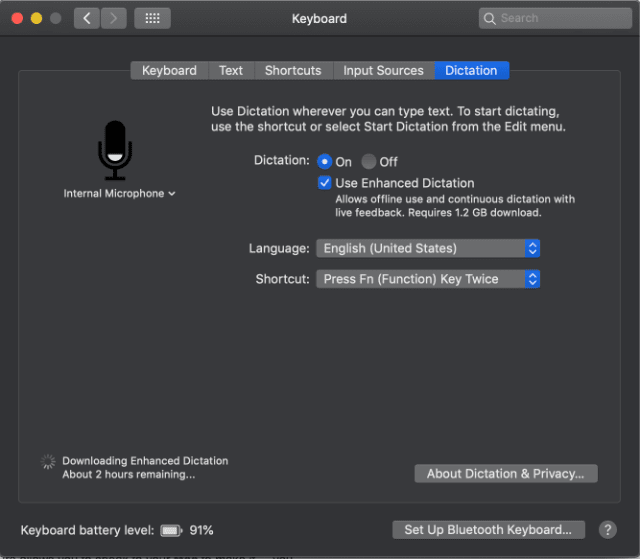The height and width of the screenshot is (559, 640).
Task: Click the back navigation arrow
Action: click(x=87, y=18)
